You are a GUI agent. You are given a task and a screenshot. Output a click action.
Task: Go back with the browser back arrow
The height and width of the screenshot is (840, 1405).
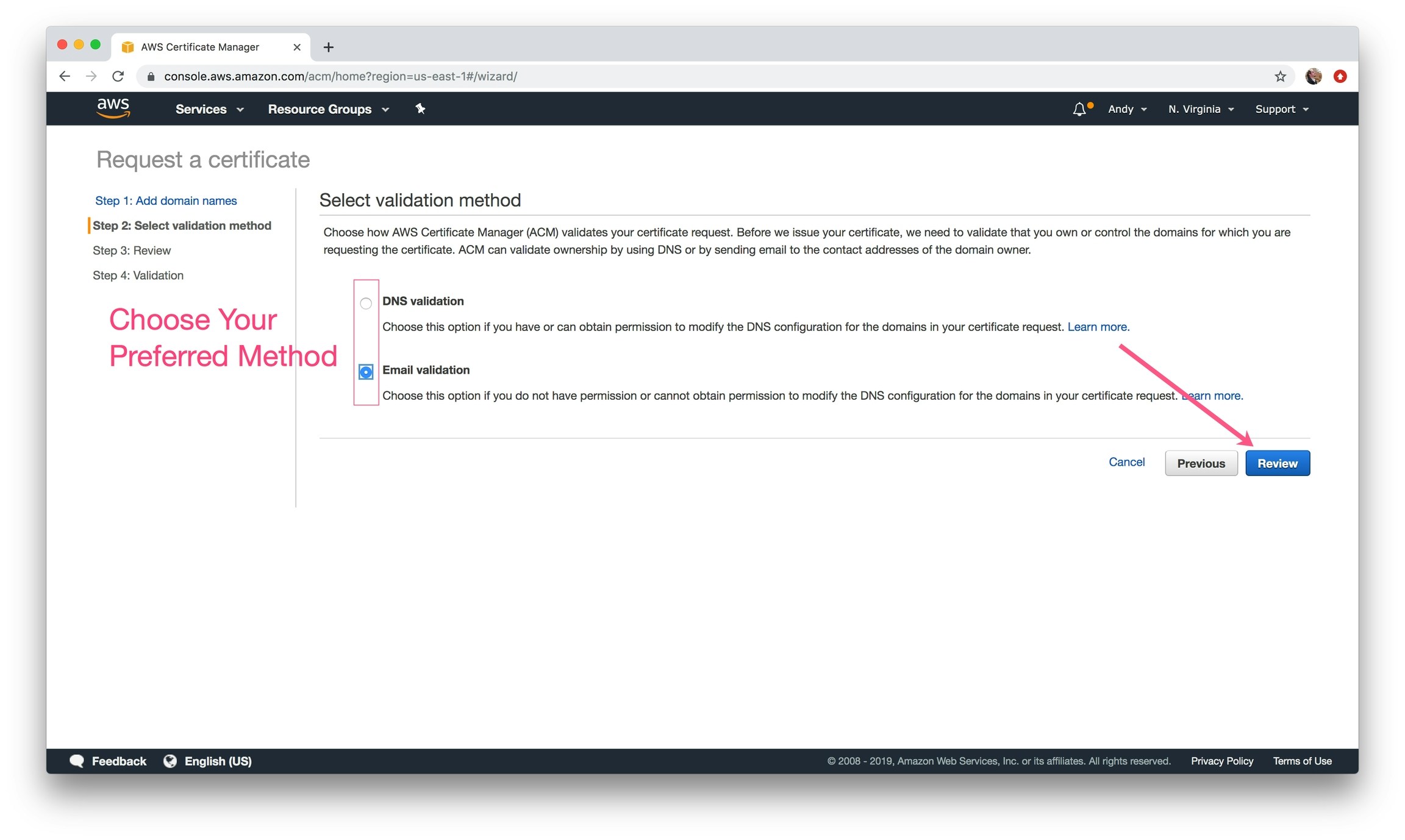65,76
